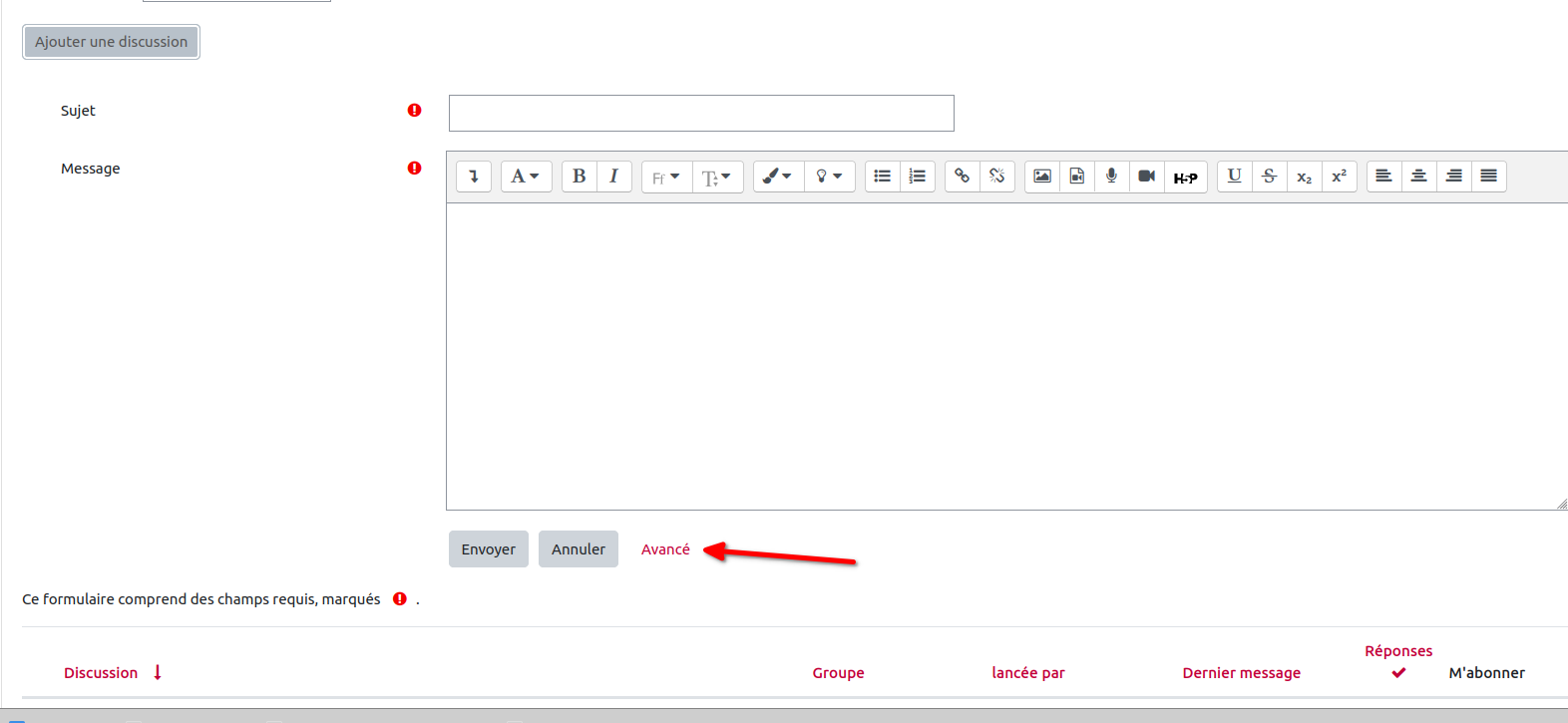1568x723 pixels.
Task: Open the text color brush dropdown
Action: point(777,177)
